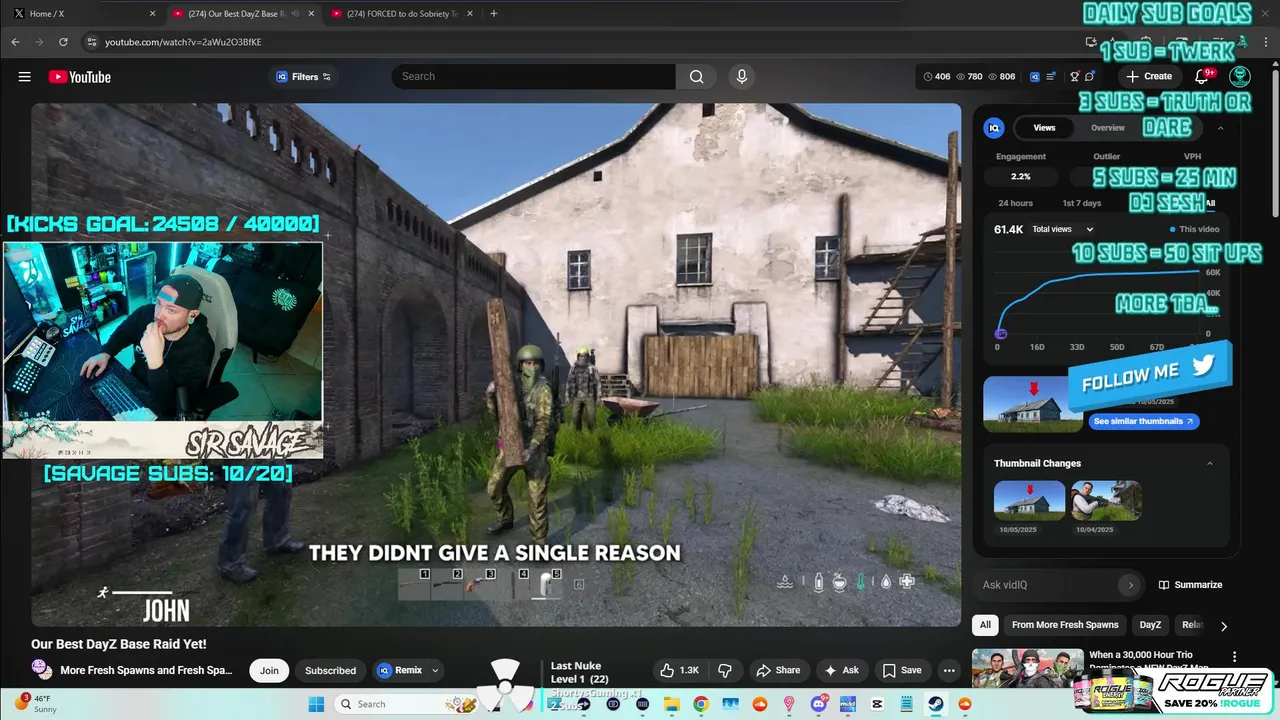Viewport: 1280px width, 720px height.
Task: Switch to the Overview tab in vidIQ
Action: 1107,128
